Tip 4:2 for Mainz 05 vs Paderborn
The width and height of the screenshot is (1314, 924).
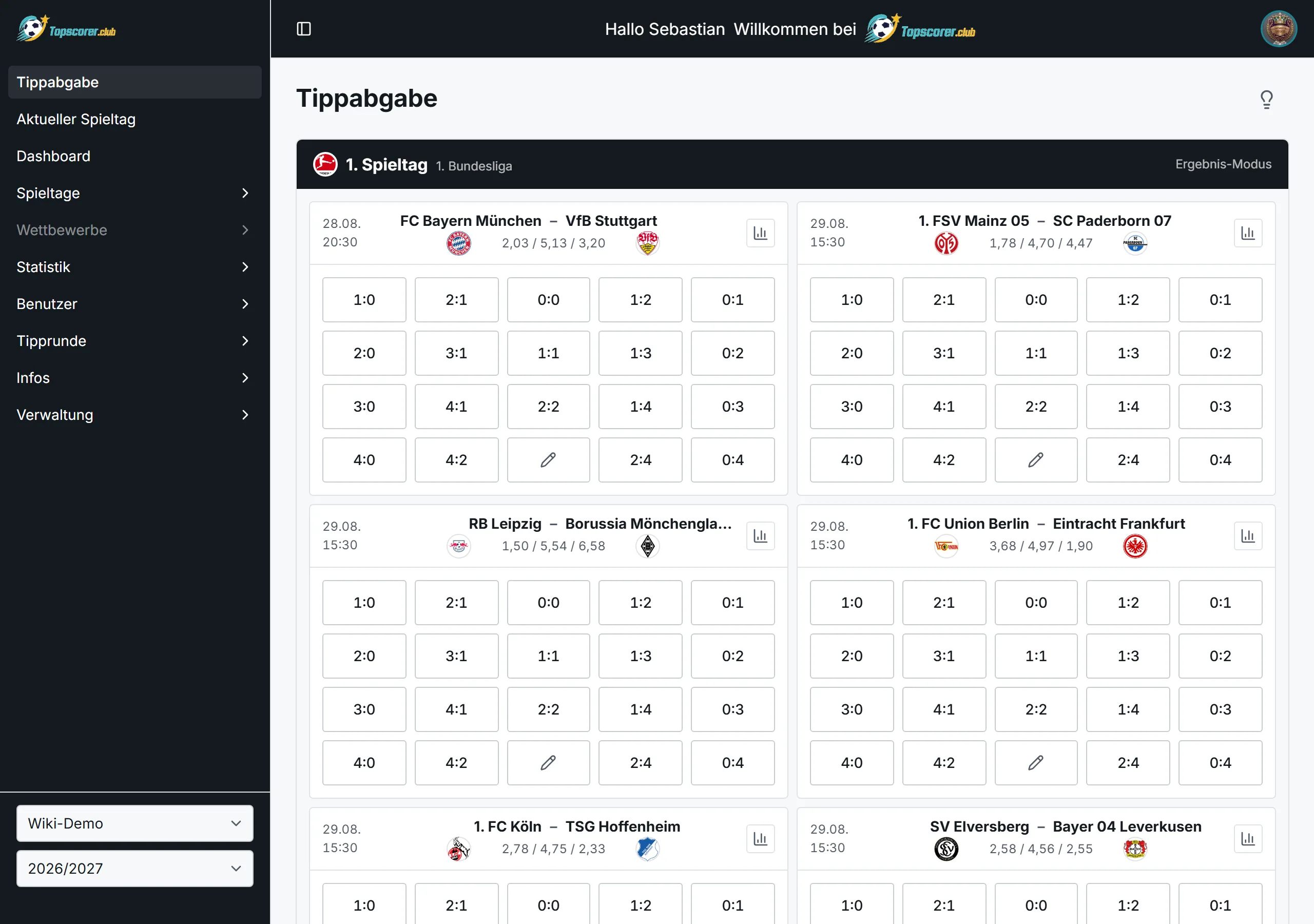click(x=944, y=460)
